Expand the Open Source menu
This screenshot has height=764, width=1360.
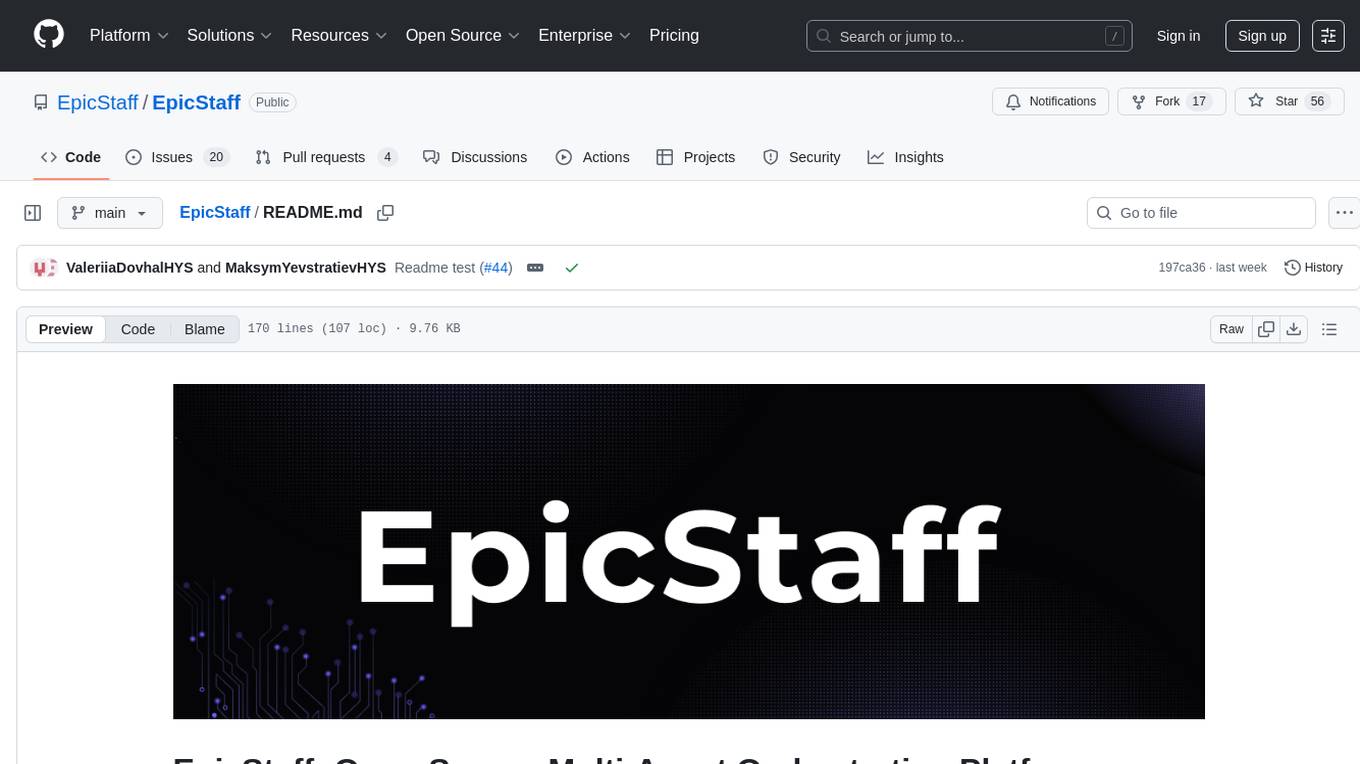463,35
